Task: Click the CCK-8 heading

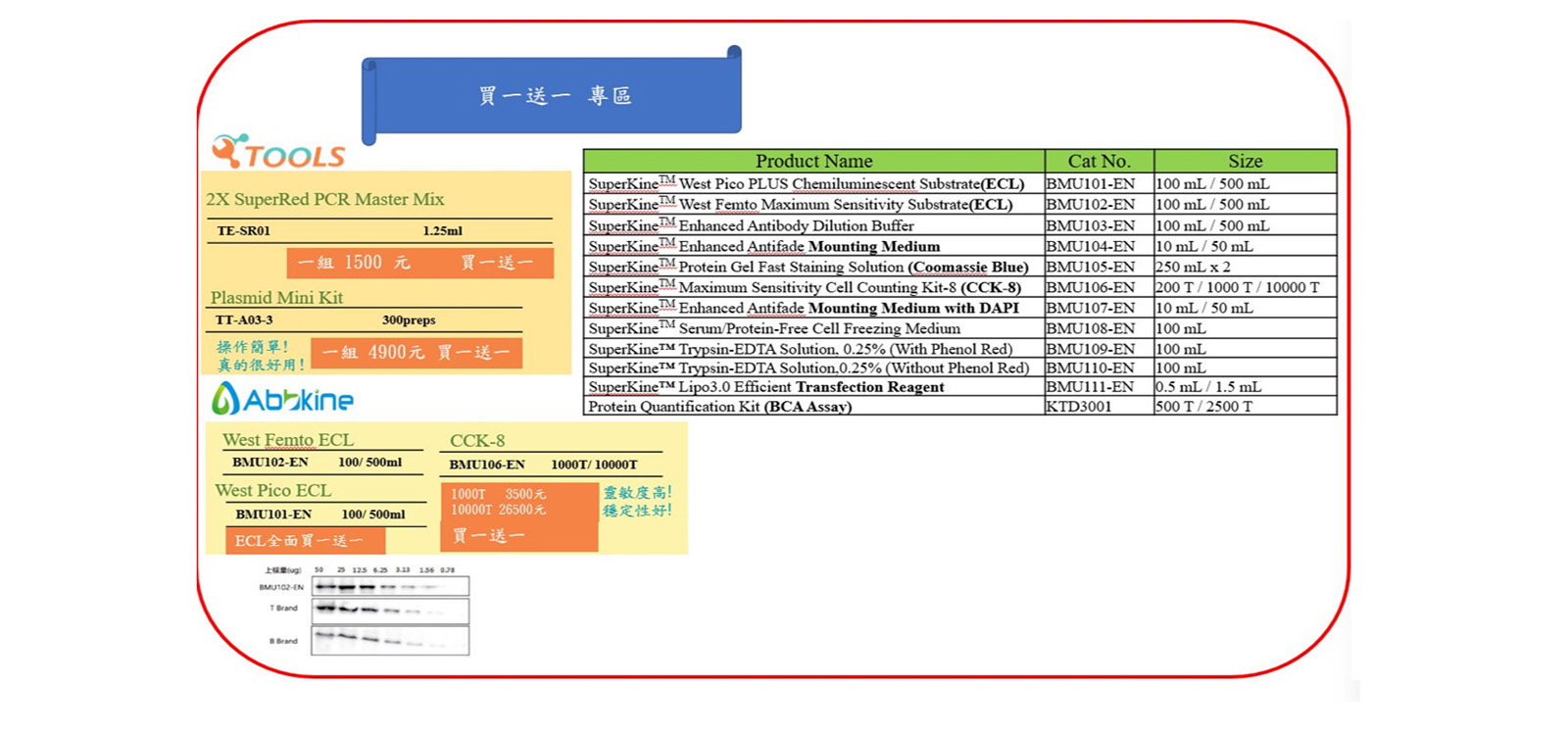Action: pyautogui.click(x=477, y=441)
